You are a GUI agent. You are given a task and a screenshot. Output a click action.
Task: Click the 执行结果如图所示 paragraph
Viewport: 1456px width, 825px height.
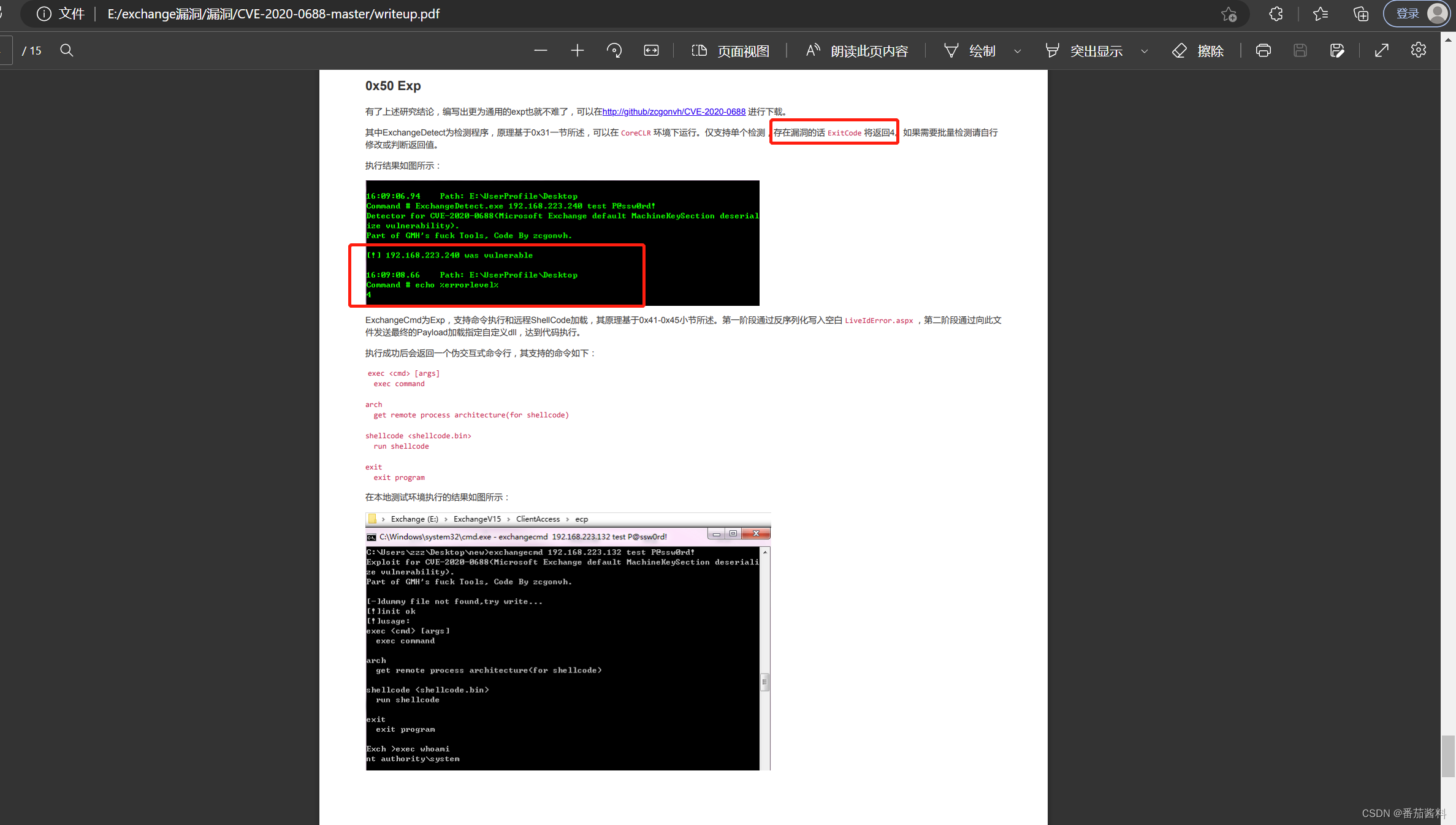pos(403,165)
